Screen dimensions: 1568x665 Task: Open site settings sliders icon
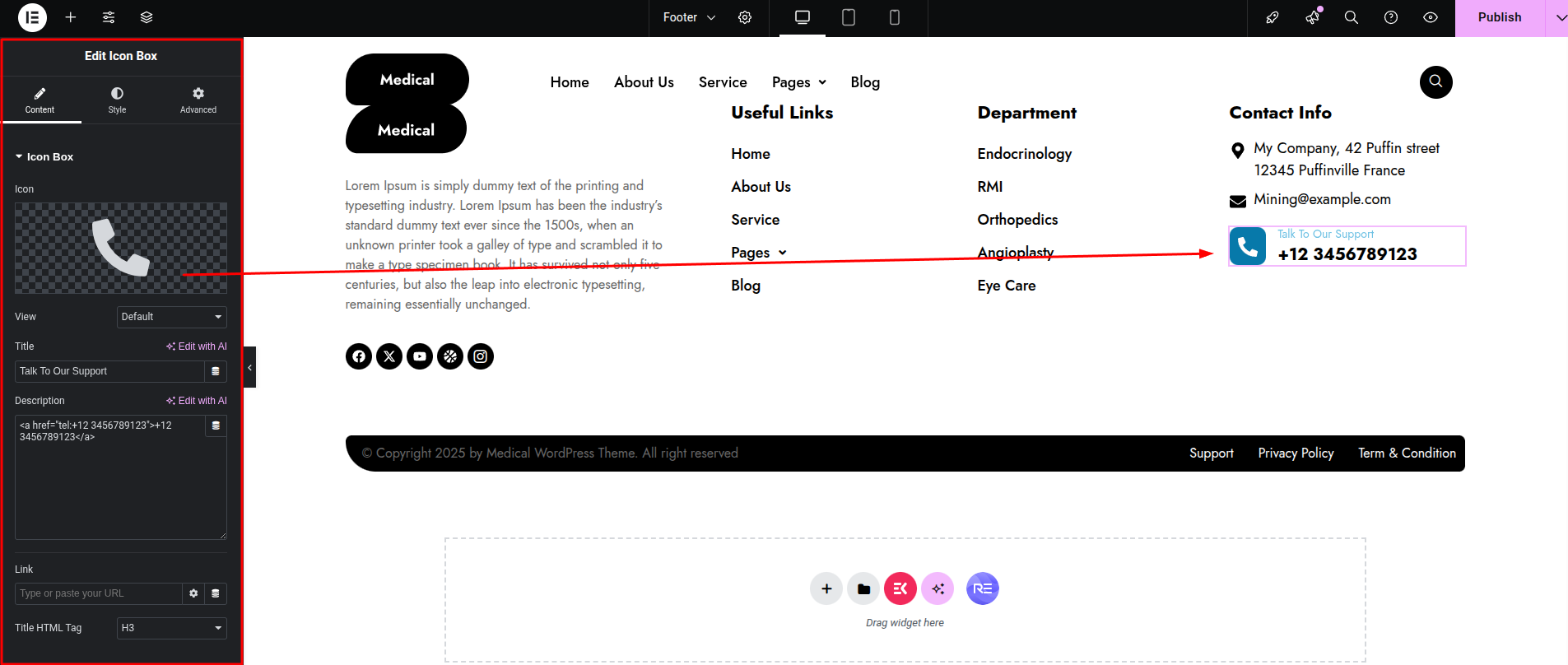click(109, 17)
